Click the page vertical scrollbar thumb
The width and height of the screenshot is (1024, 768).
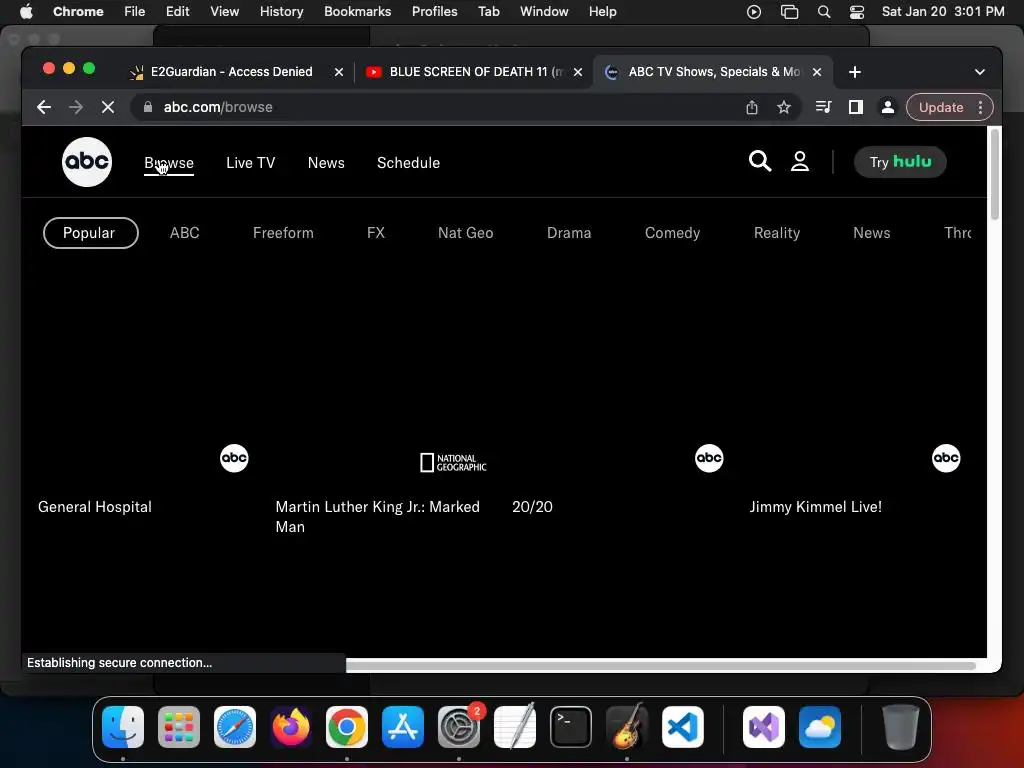(x=995, y=174)
